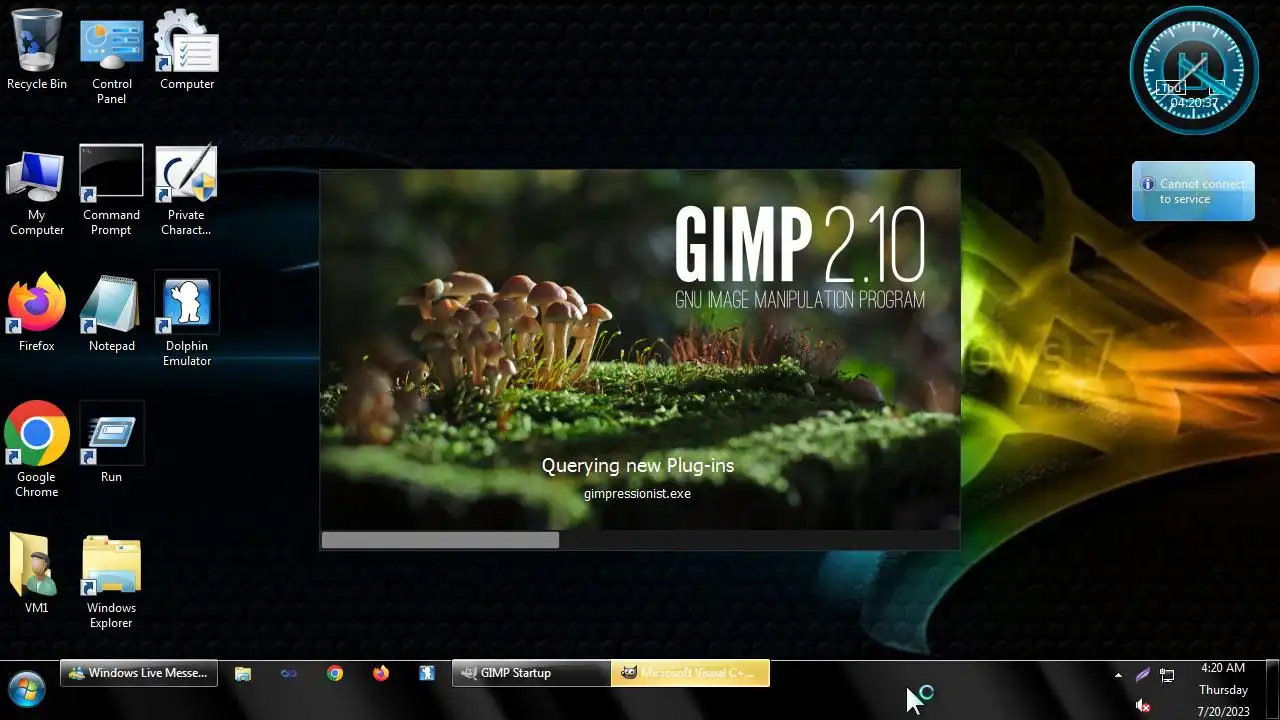Click the pinned Chrome taskbar icon

pos(335,673)
